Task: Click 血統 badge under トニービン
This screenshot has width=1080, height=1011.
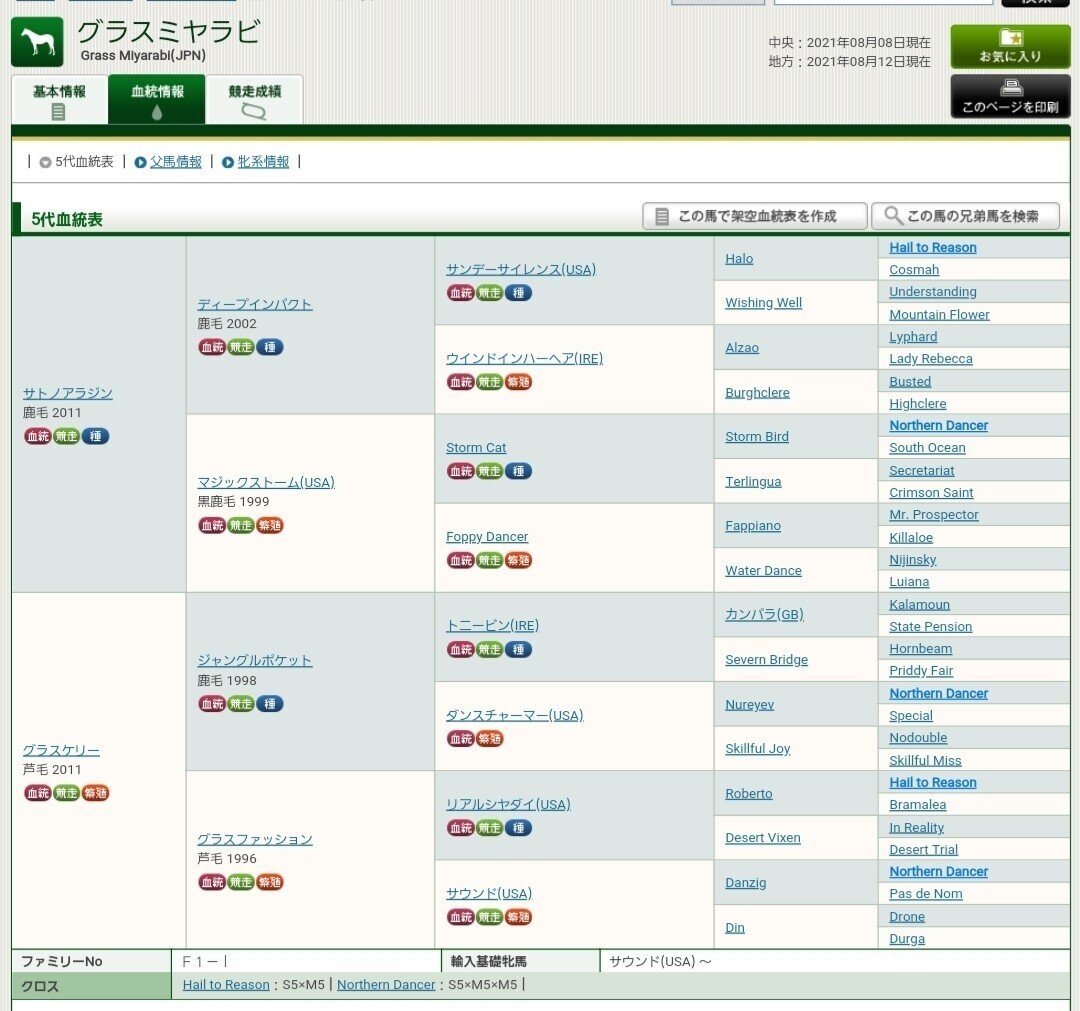Action: pyautogui.click(x=461, y=649)
